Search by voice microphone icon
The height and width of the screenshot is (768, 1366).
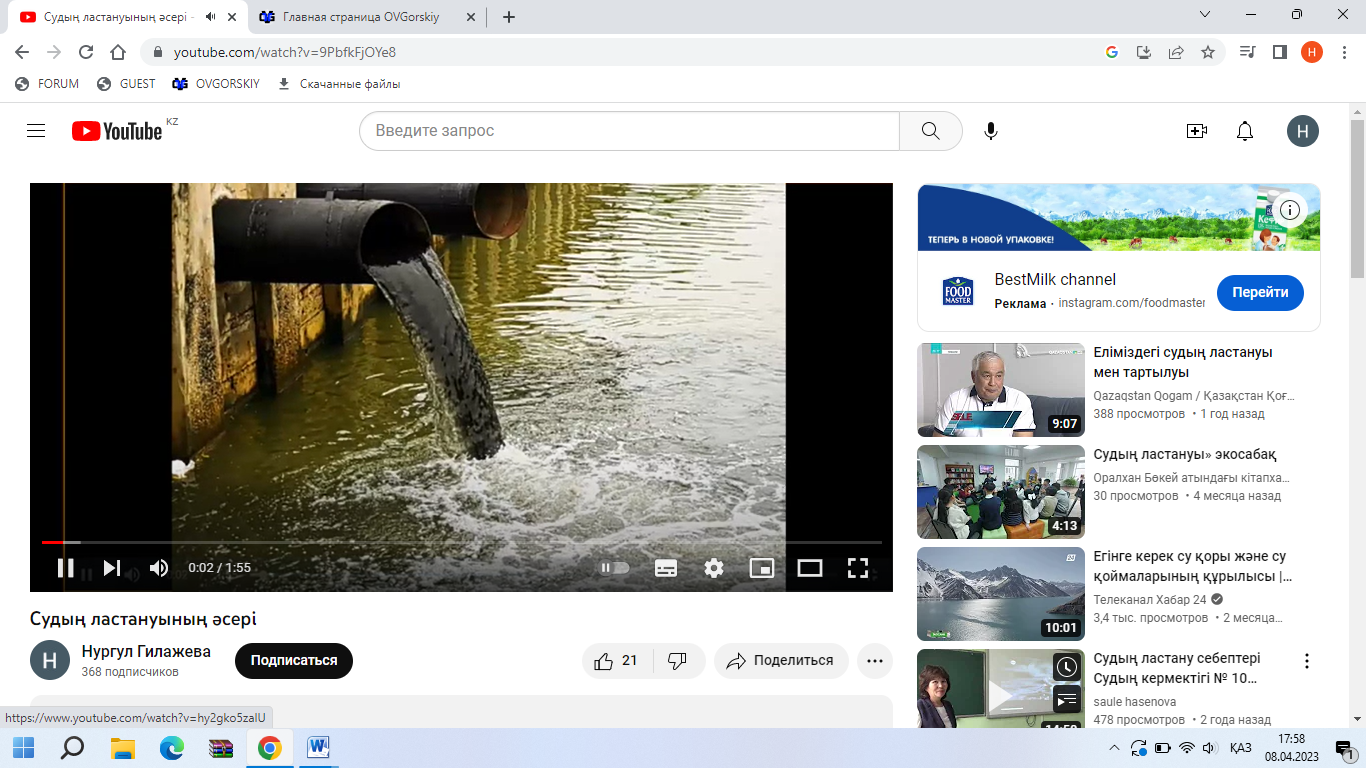[x=991, y=131]
